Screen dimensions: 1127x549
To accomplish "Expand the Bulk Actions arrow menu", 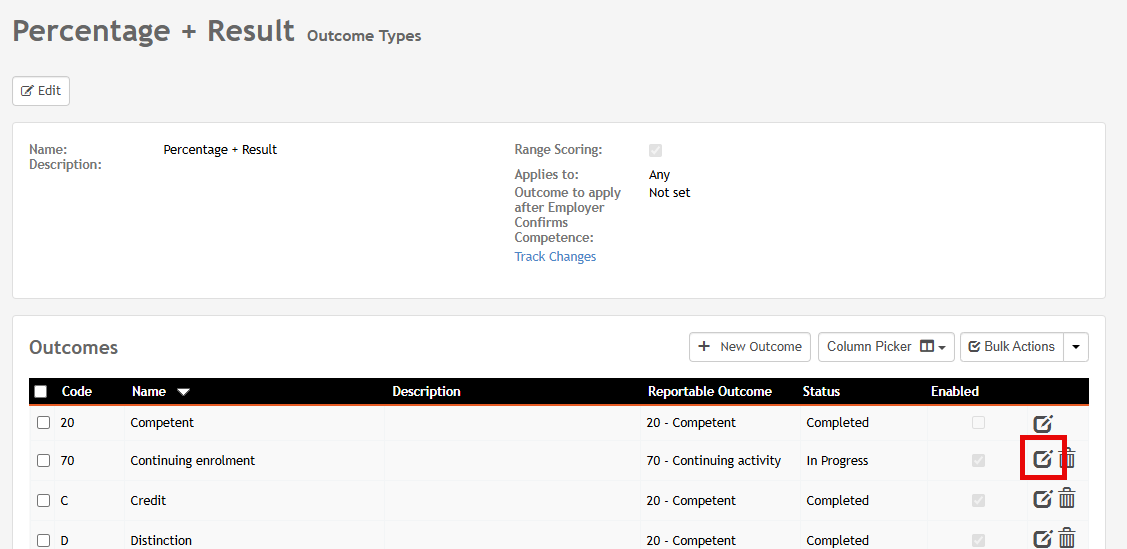I will click(1076, 346).
